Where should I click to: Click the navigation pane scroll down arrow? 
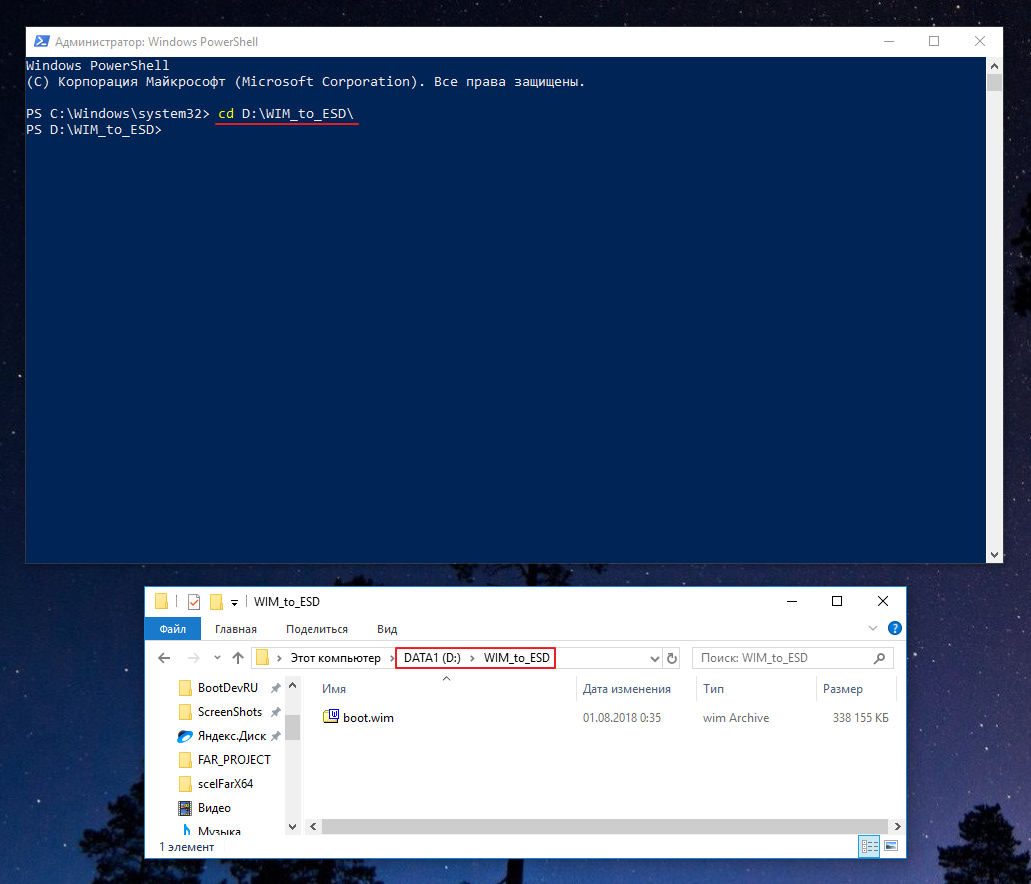point(293,827)
